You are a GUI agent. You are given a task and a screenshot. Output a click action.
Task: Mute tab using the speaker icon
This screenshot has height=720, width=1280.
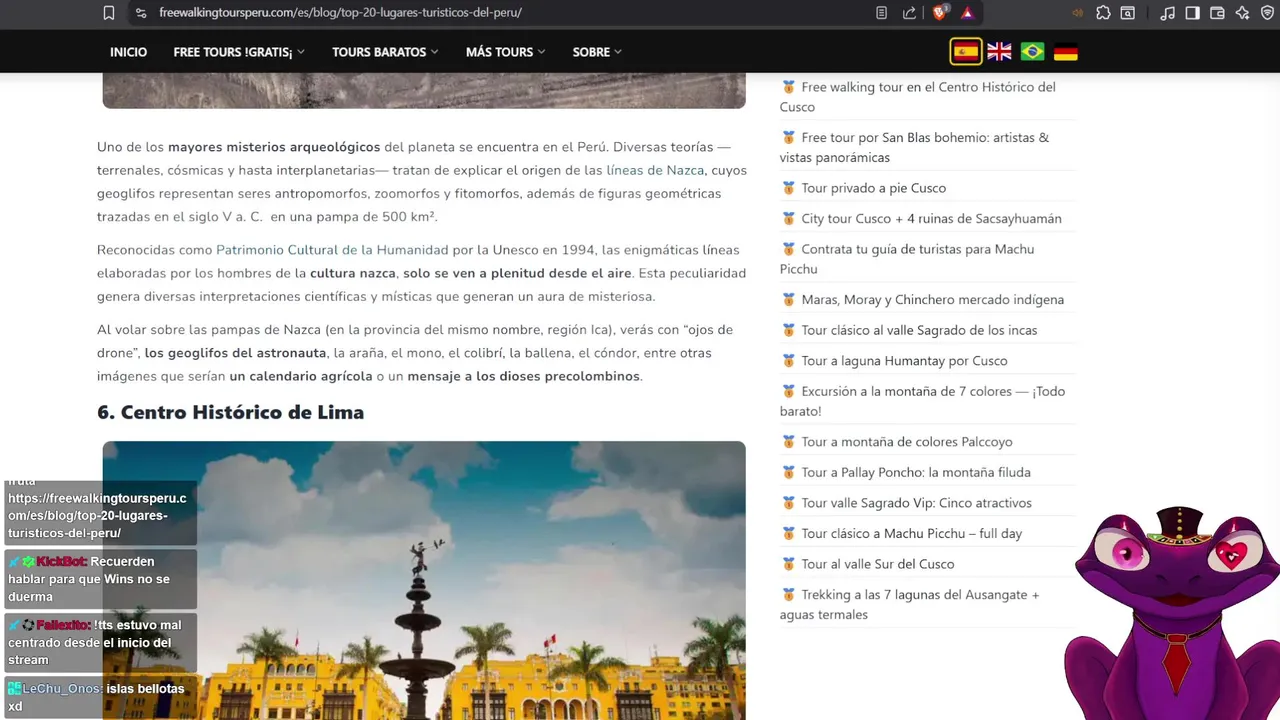1078,13
